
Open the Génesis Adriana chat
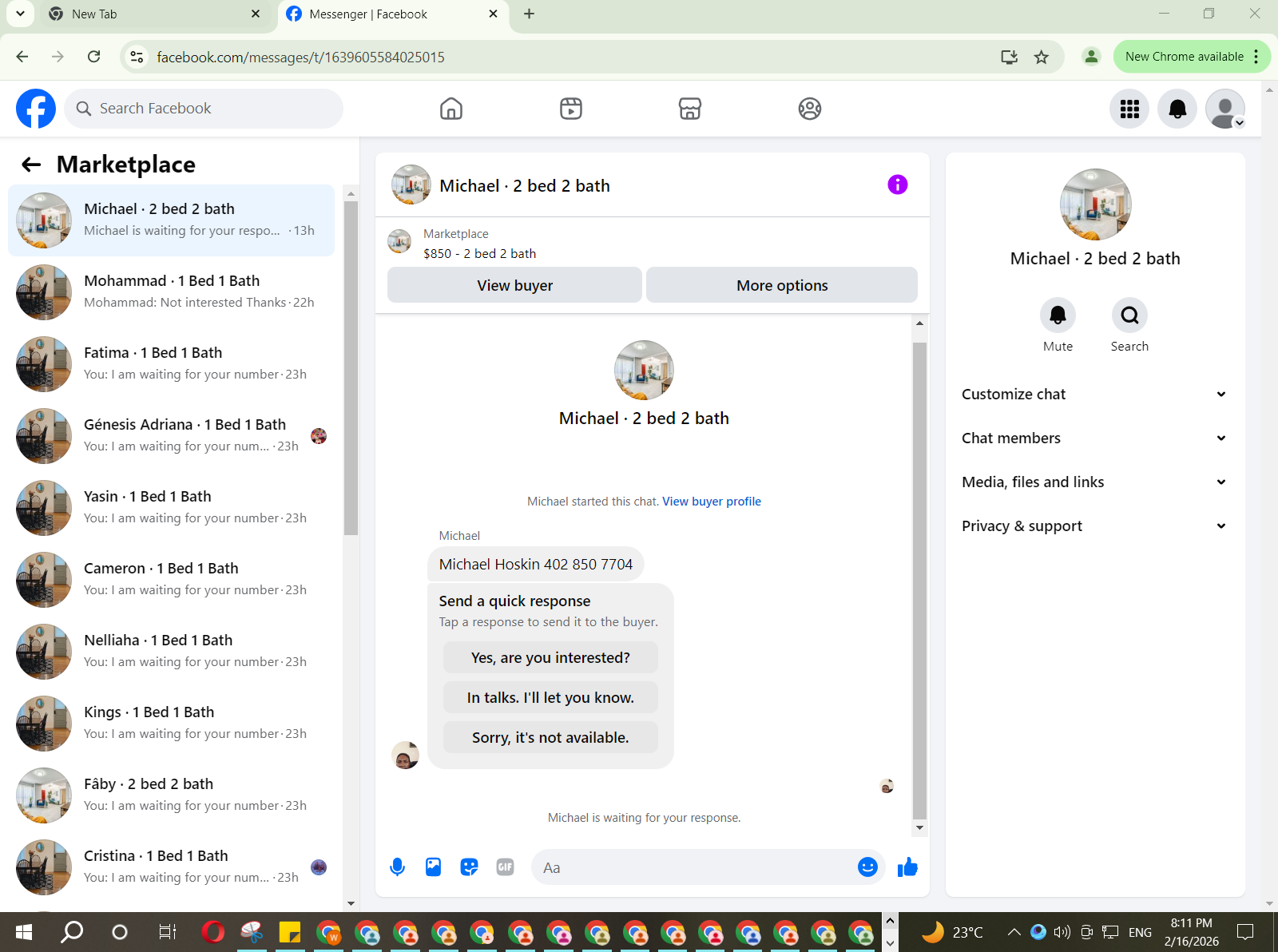pyautogui.click(x=172, y=436)
